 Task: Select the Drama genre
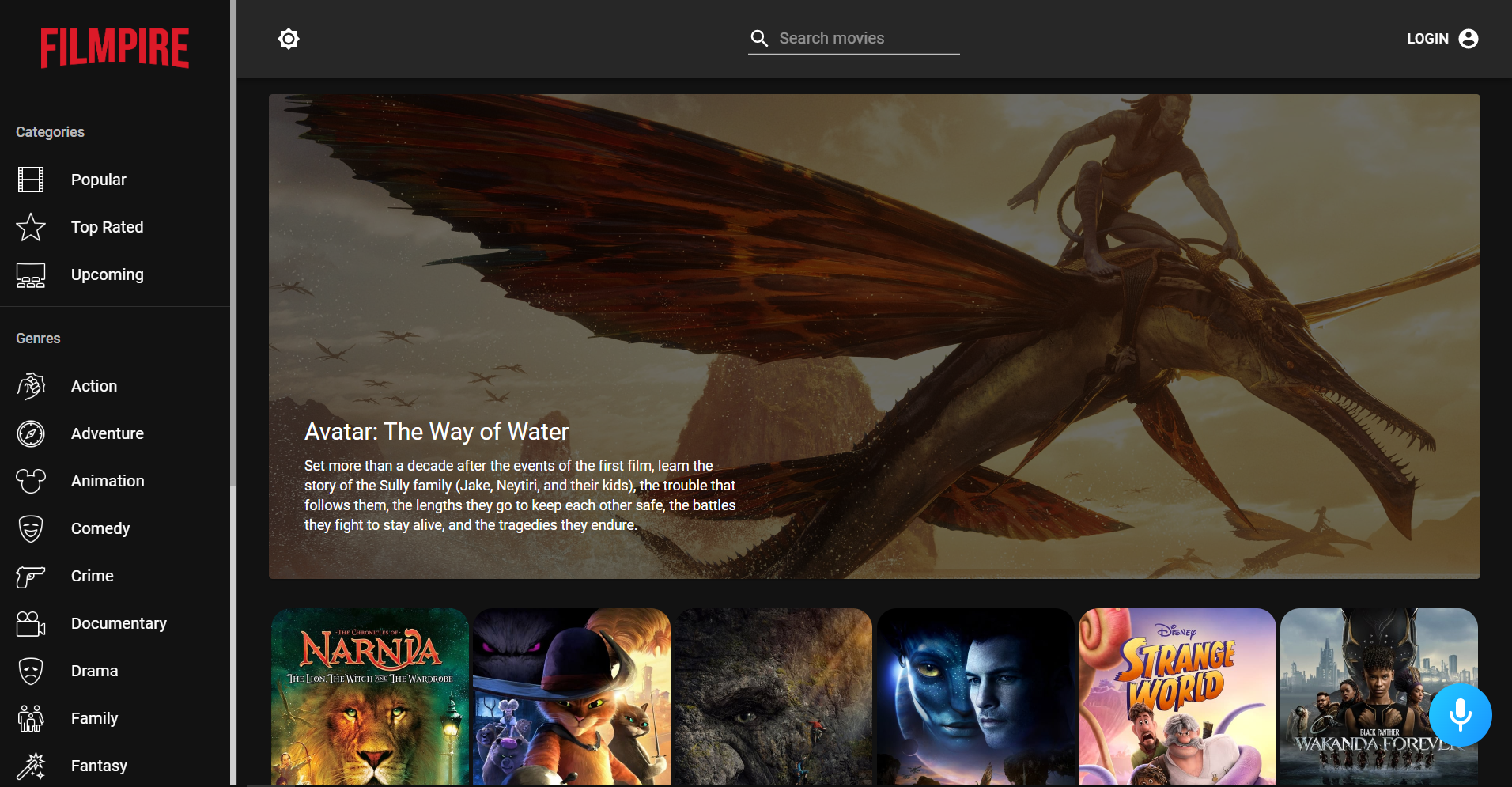tap(115, 671)
